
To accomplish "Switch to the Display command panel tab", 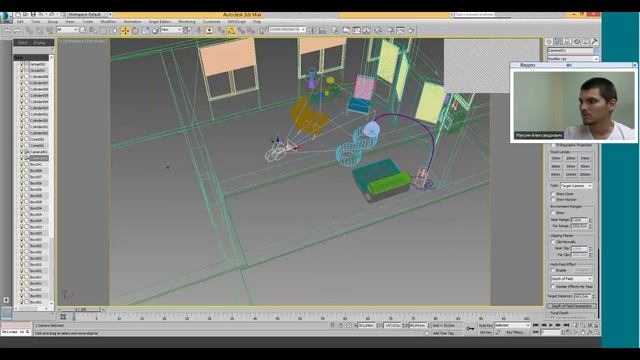I will tap(585, 42).
